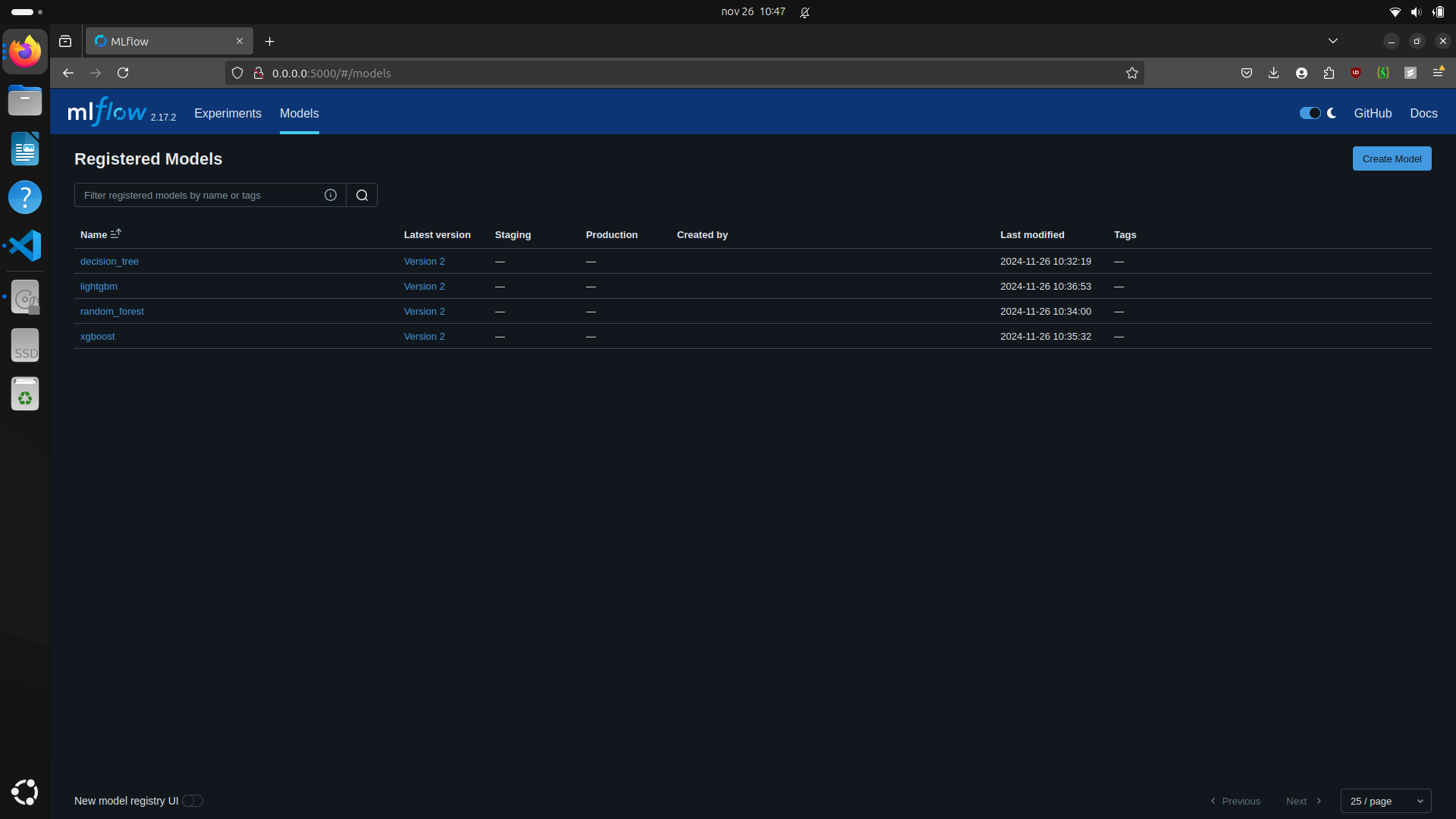Open Firefox application menu
This screenshot has width=1456, height=819.
click(1438, 73)
